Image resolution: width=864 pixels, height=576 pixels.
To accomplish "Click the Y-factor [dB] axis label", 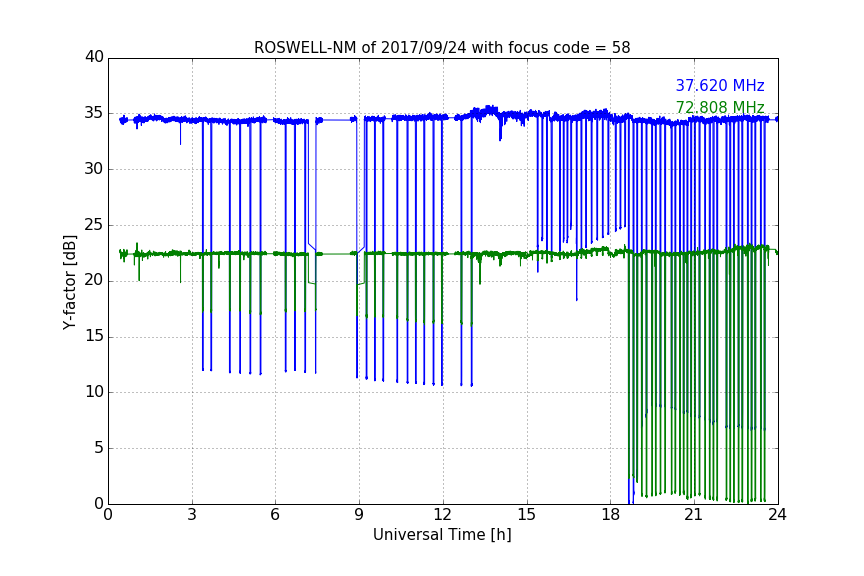I will [x=69, y=282].
